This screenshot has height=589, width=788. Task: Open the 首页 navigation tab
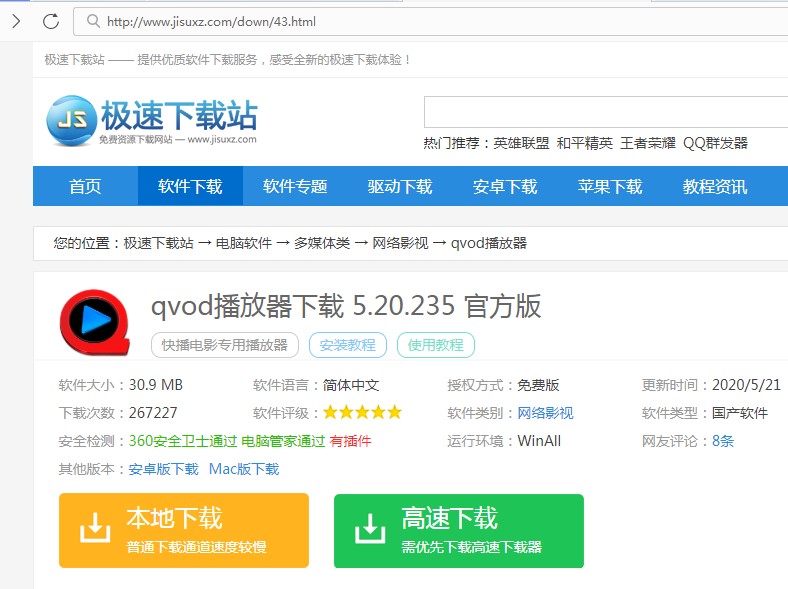(85, 187)
